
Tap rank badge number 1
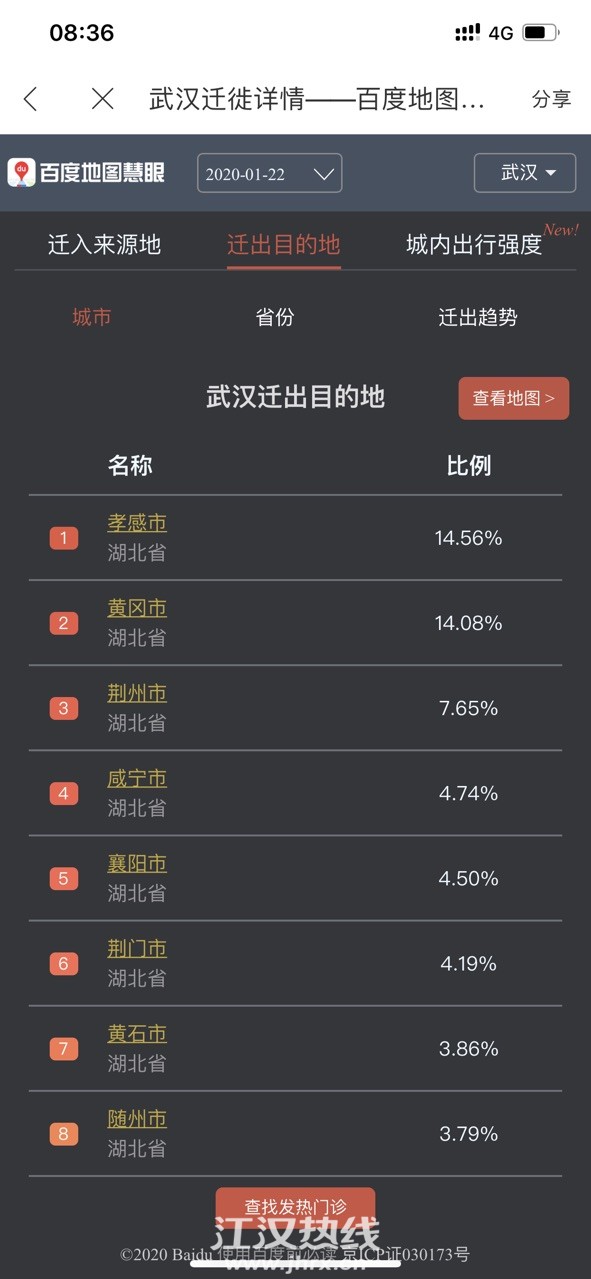63,539
